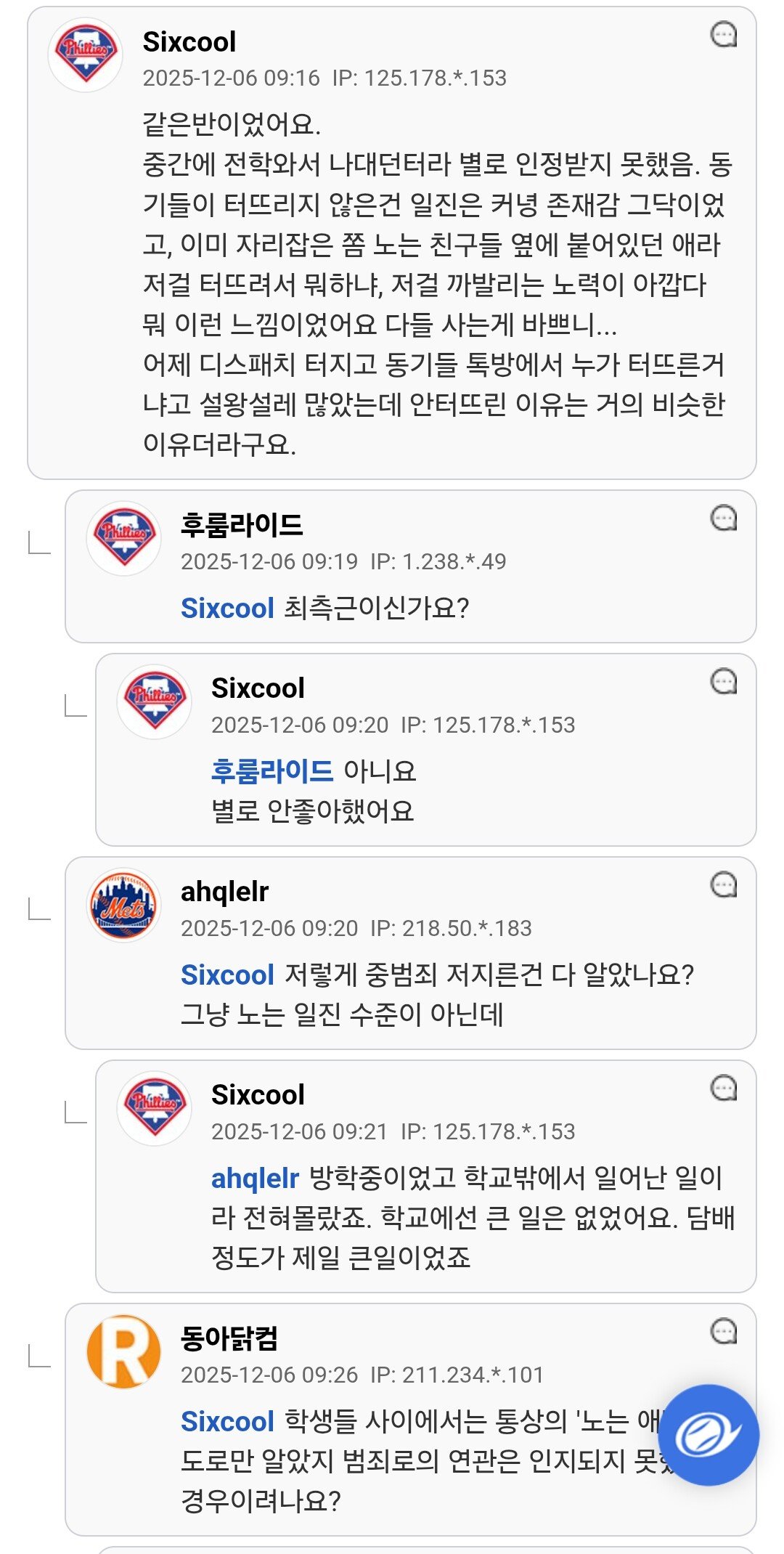This screenshot has height=1554, width=784.
Task: Tap Sixcool mention in ahqlelr's reply
Action: 227,975
